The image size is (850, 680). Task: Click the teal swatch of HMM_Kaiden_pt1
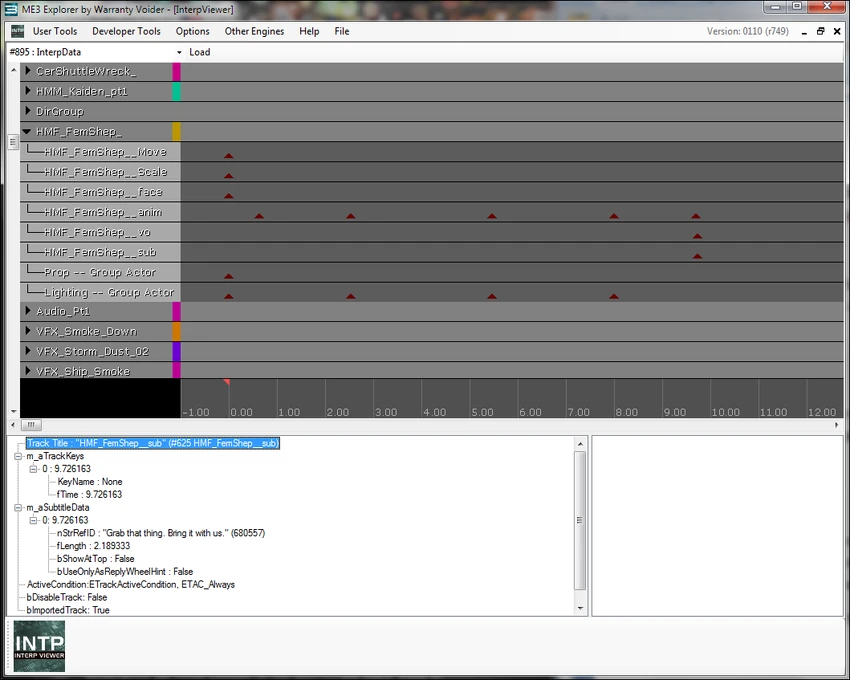(x=176, y=91)
